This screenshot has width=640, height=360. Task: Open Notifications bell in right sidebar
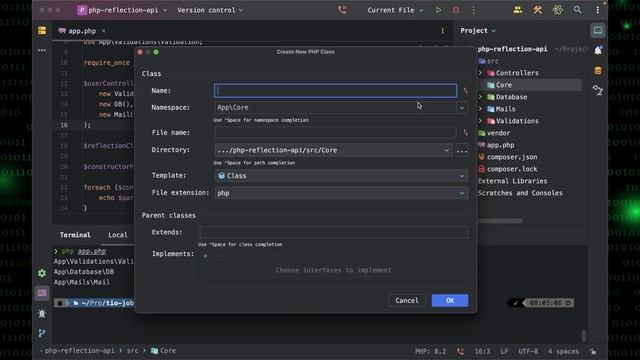pos(598,50)
